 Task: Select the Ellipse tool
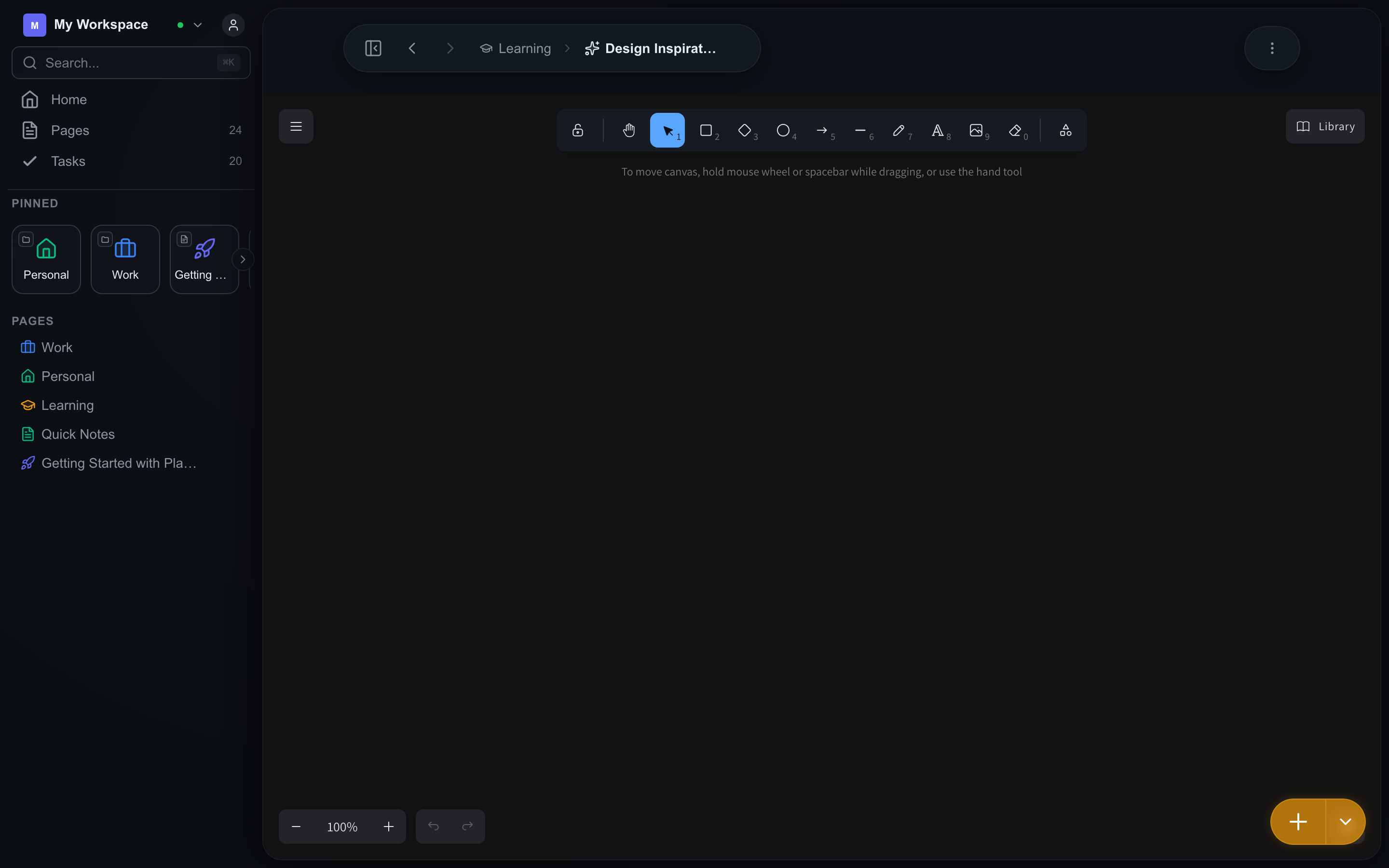pyautogui.click(x=783, y=130)
